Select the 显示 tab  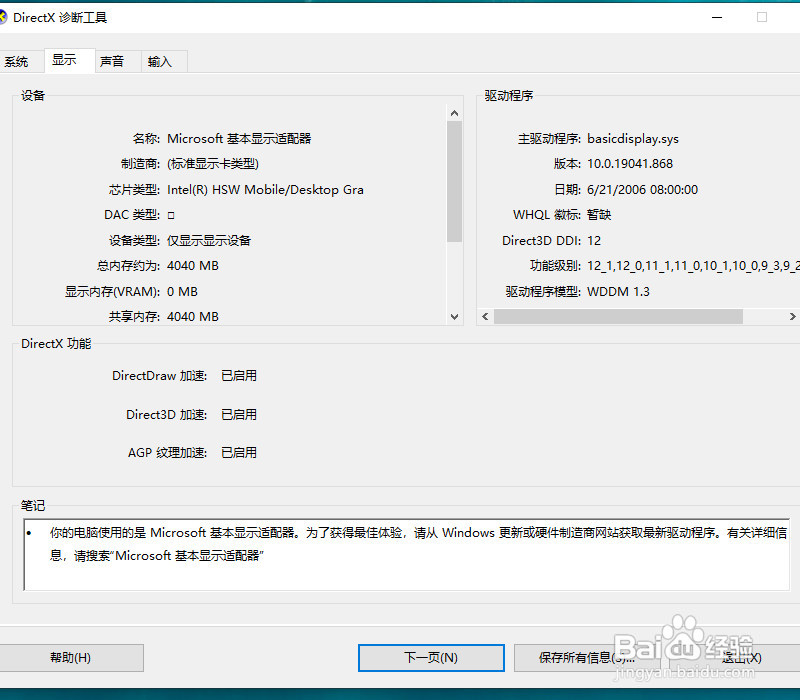(x=70, y=61)
